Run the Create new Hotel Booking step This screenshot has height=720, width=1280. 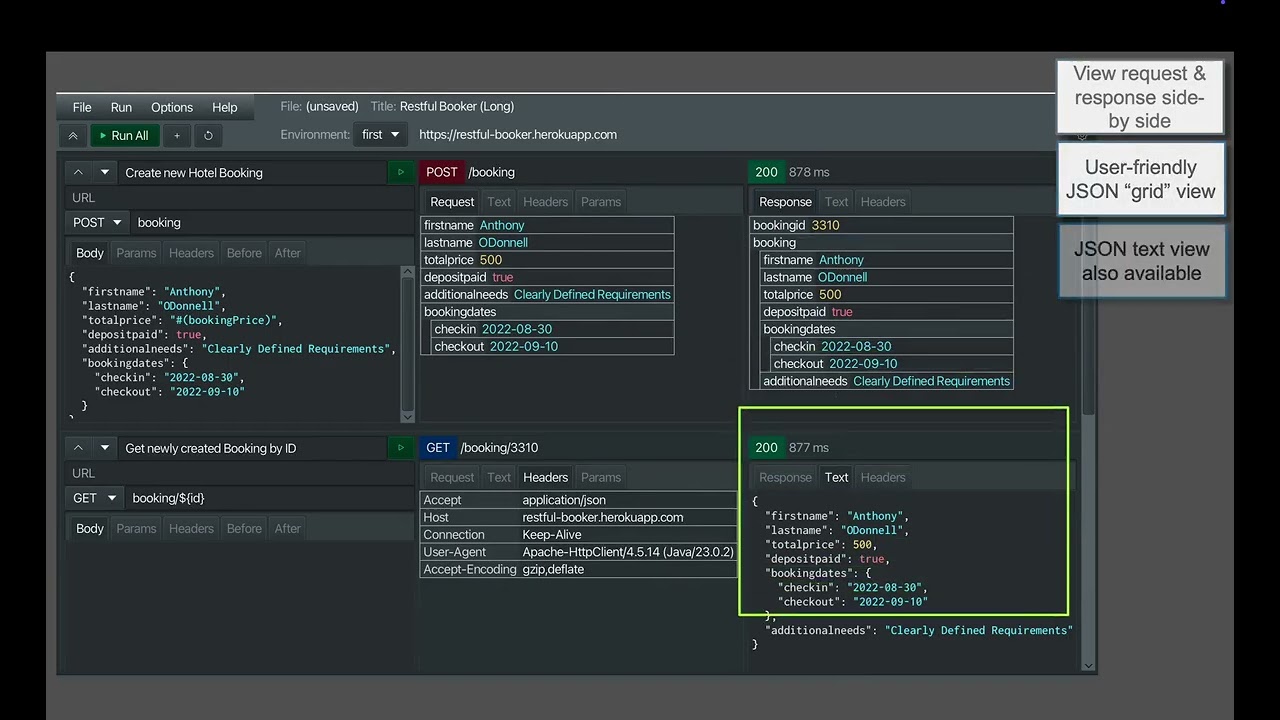click(x=401, y=172)
